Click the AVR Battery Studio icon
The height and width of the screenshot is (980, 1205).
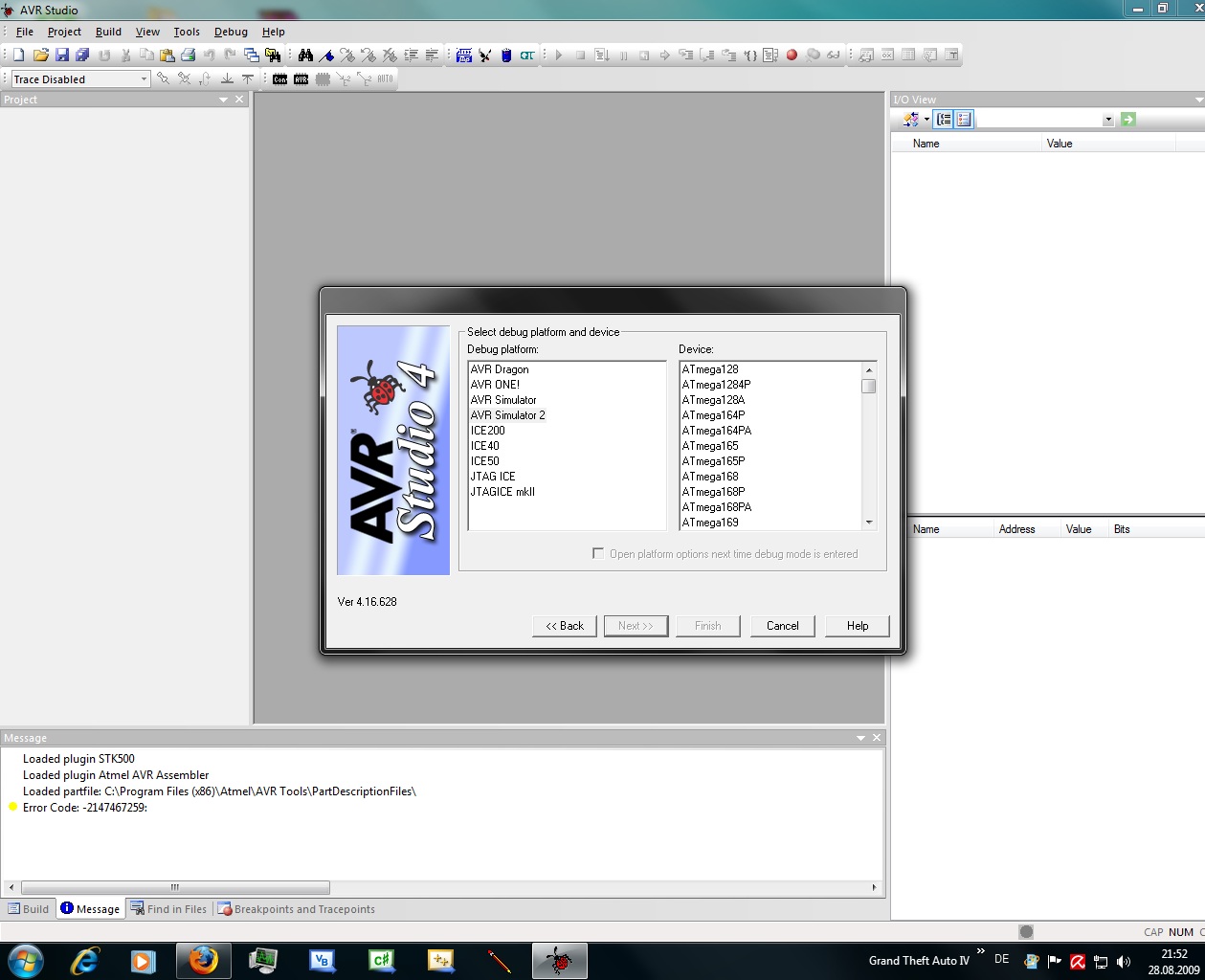coord(506,56)
